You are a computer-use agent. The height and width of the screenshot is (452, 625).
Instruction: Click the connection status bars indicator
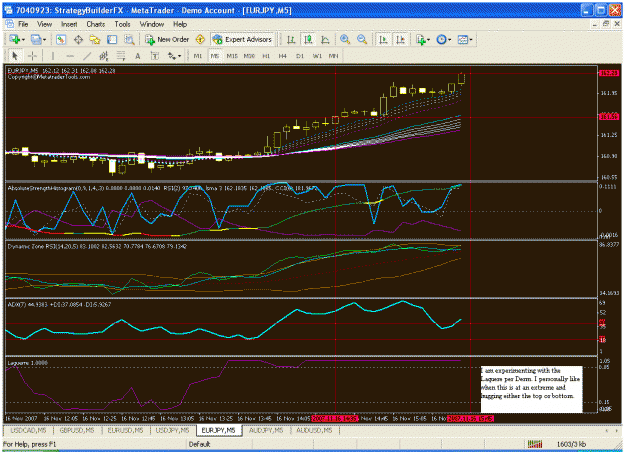[535, 444]
